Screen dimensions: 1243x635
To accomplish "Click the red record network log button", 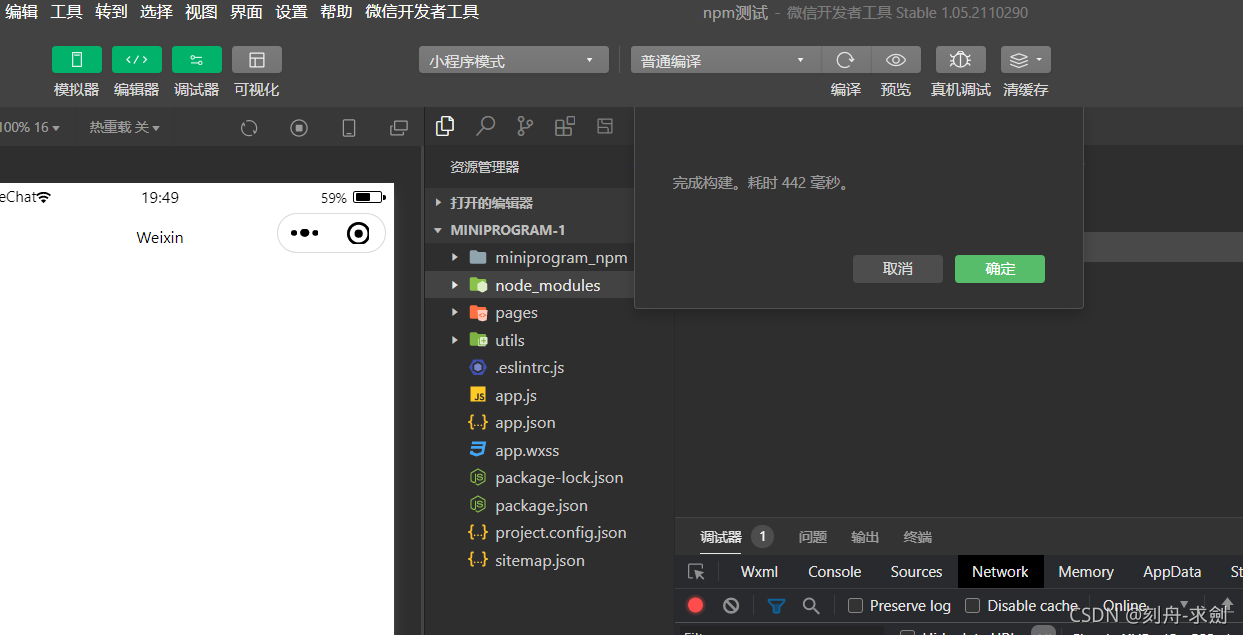I will pos(696,605).
